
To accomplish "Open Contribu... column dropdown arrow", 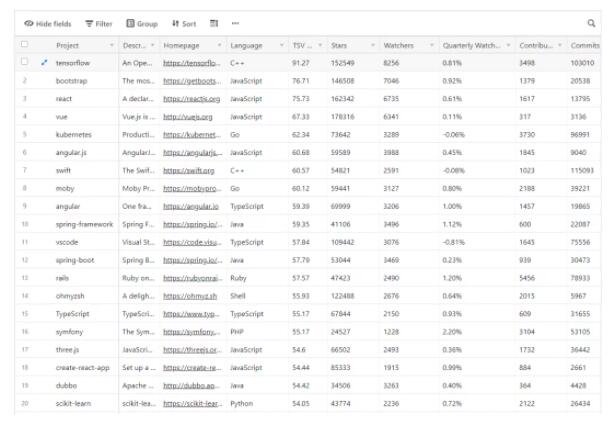I will tap(560, 45).
